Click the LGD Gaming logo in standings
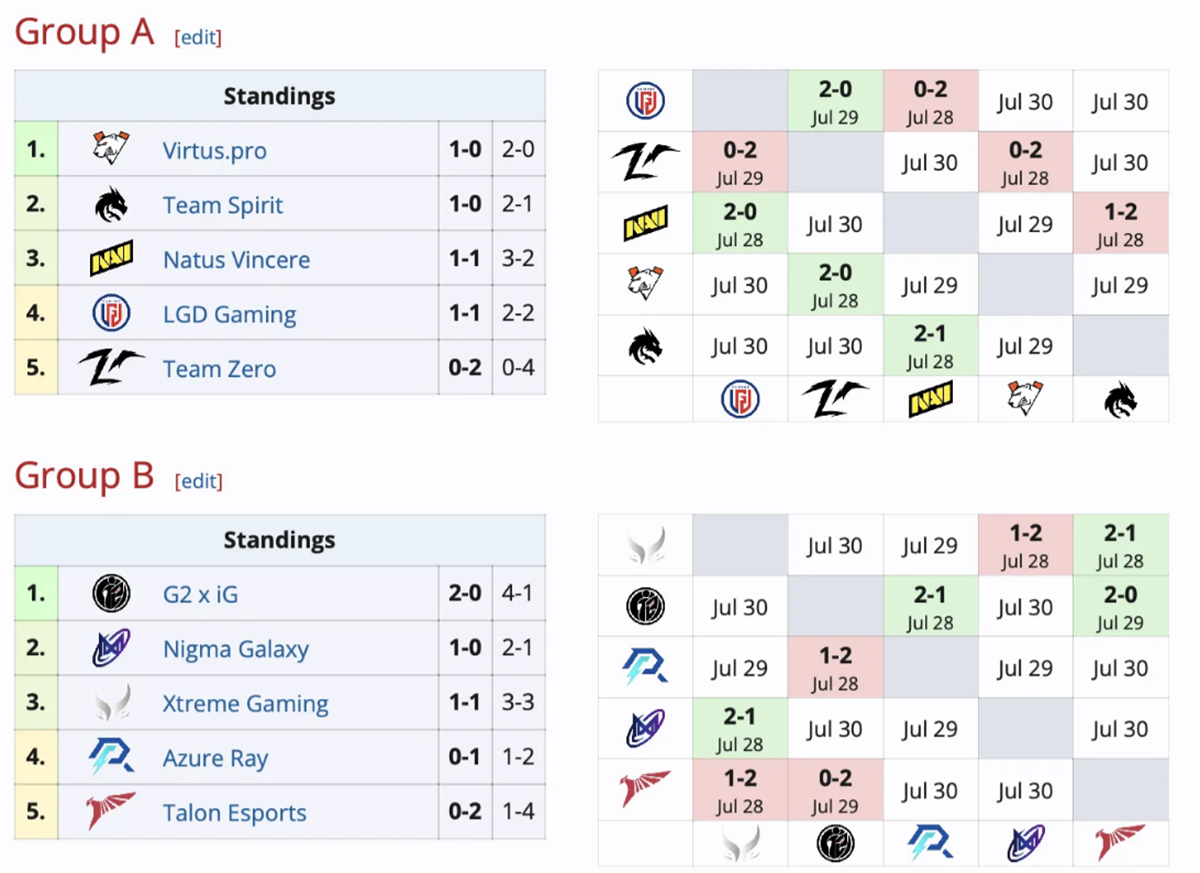Viewport: 1200px width, 873px height. [111, 314]
